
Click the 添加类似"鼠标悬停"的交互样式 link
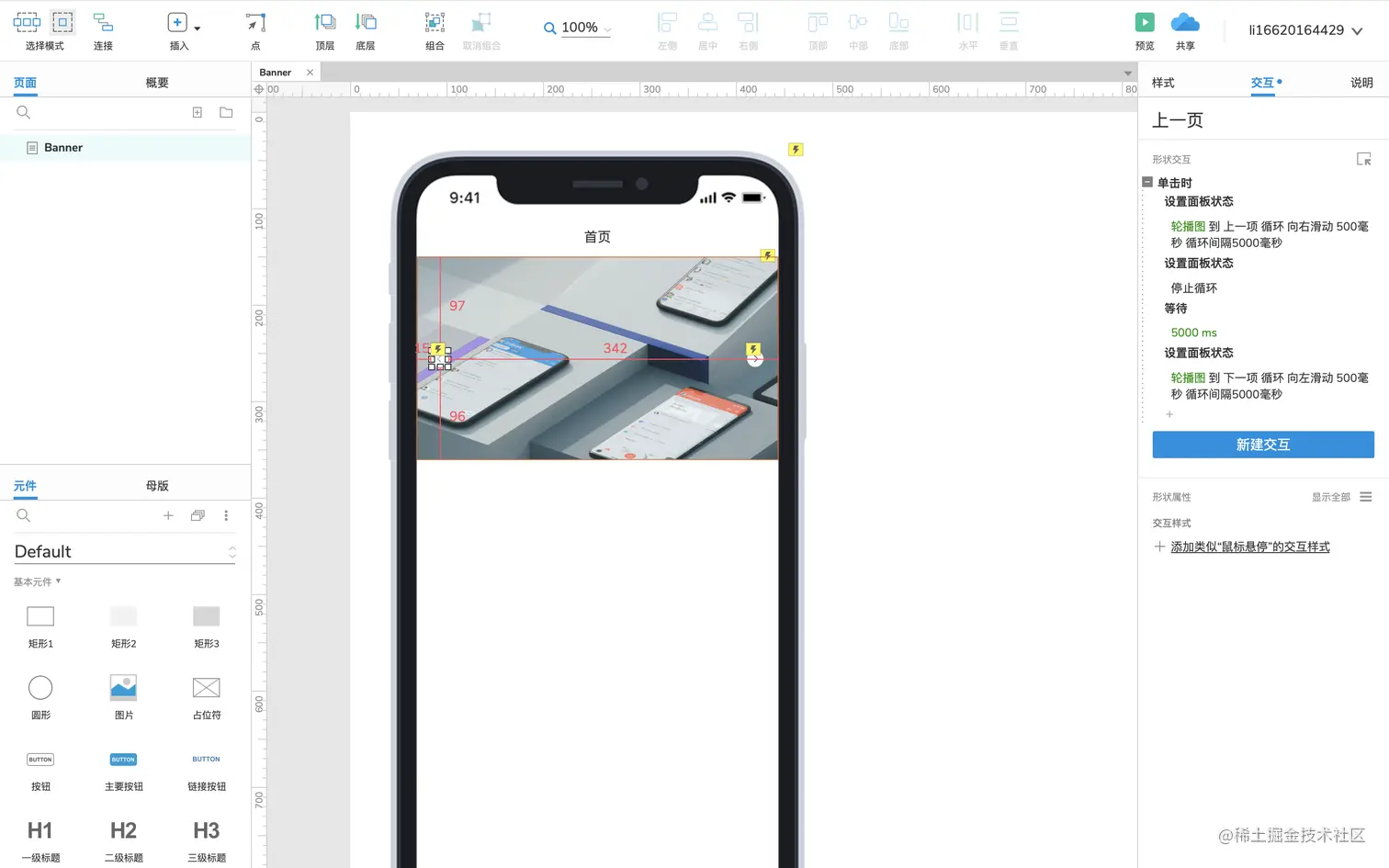pos(1249,547)
